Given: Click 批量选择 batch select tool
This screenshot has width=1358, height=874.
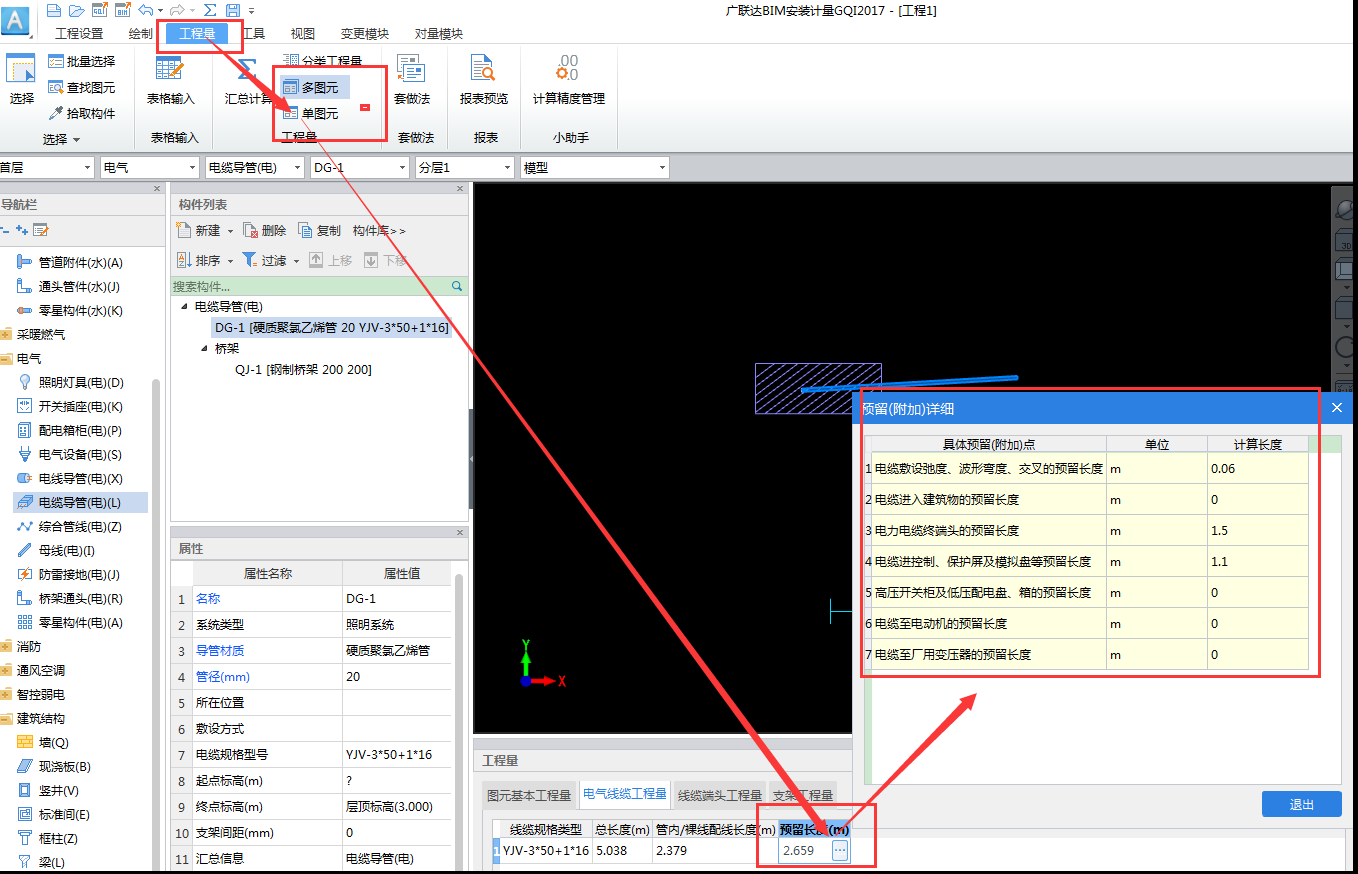Looking at the screenshot, I should tap(82, 61).
